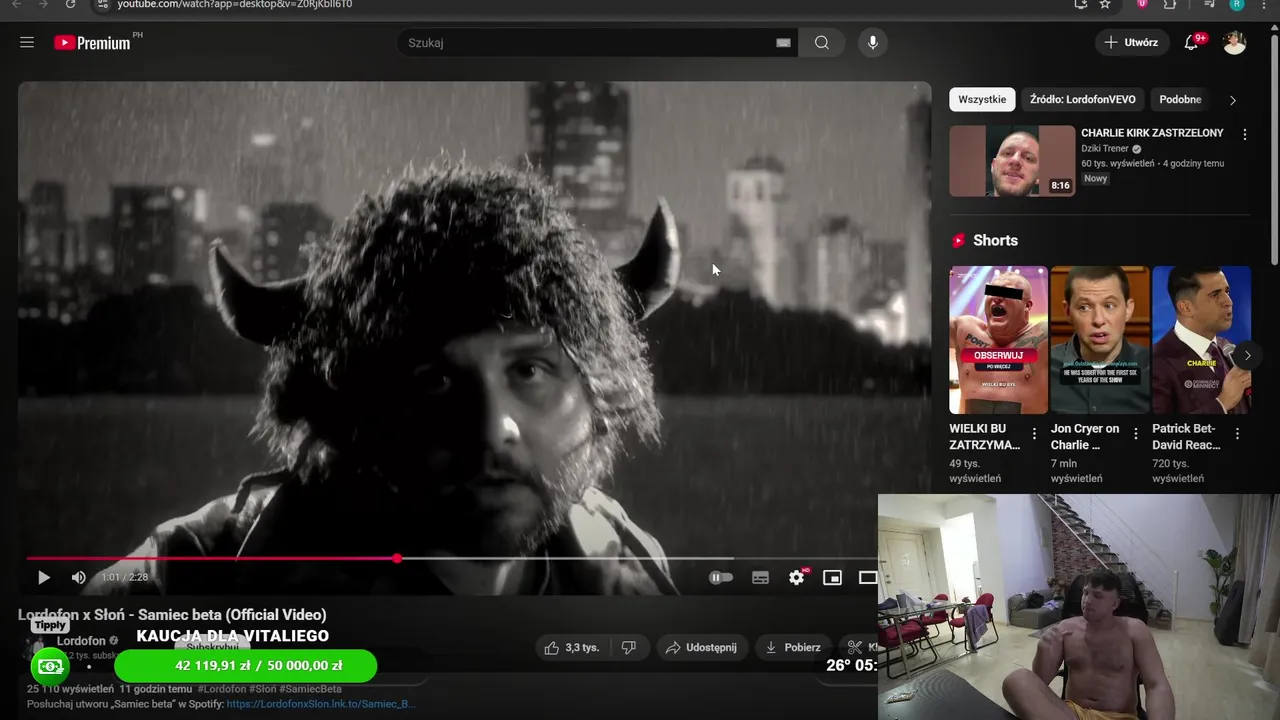Click the Utwórz create button
The image size is (1280, 720).
1131,42
